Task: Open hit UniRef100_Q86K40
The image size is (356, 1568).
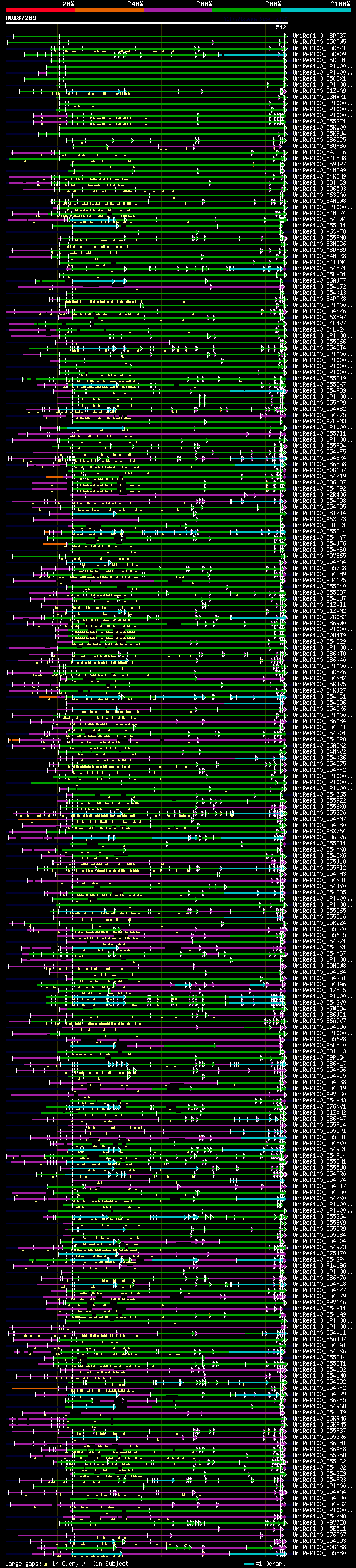Action: (x=319, y=660)
